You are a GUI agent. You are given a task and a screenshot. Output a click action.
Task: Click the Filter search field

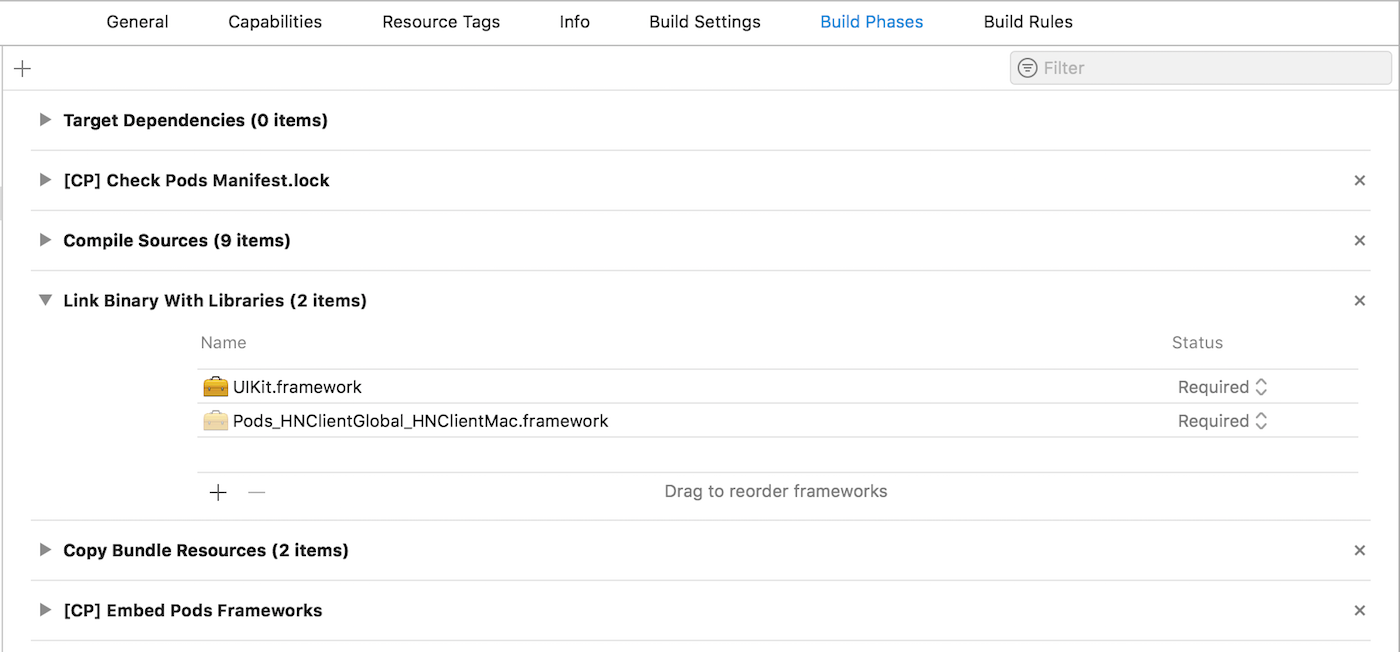(x=1200, y=68)
